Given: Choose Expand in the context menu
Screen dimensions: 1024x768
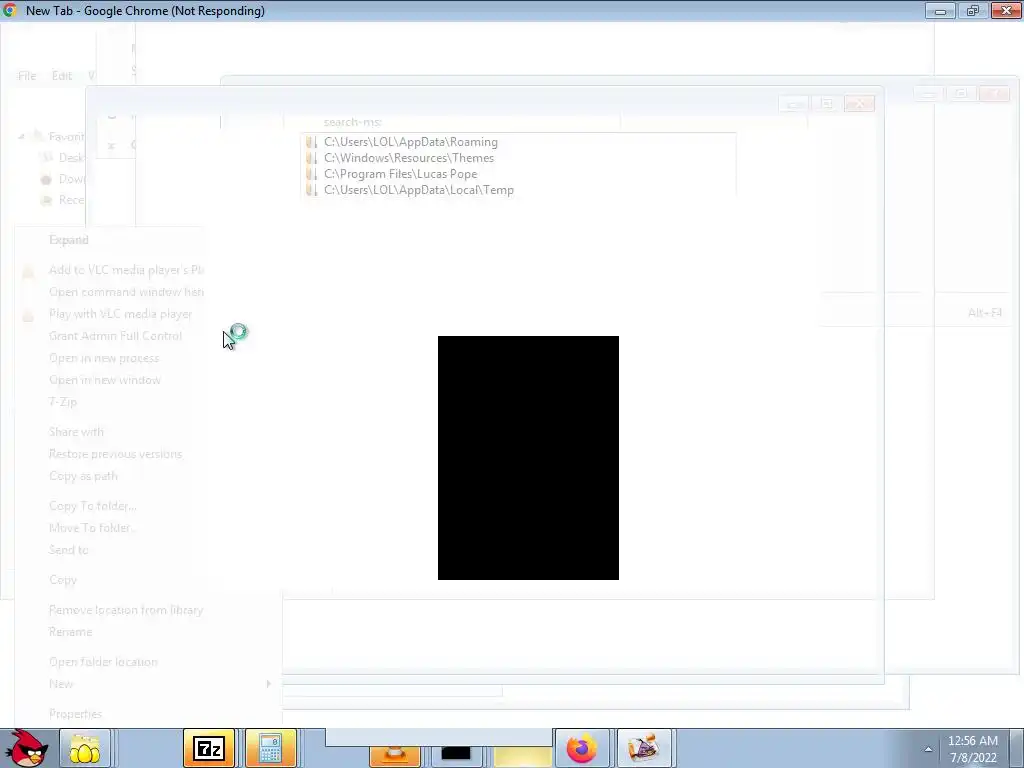Looking at the screenshot, I should [69, 240].
